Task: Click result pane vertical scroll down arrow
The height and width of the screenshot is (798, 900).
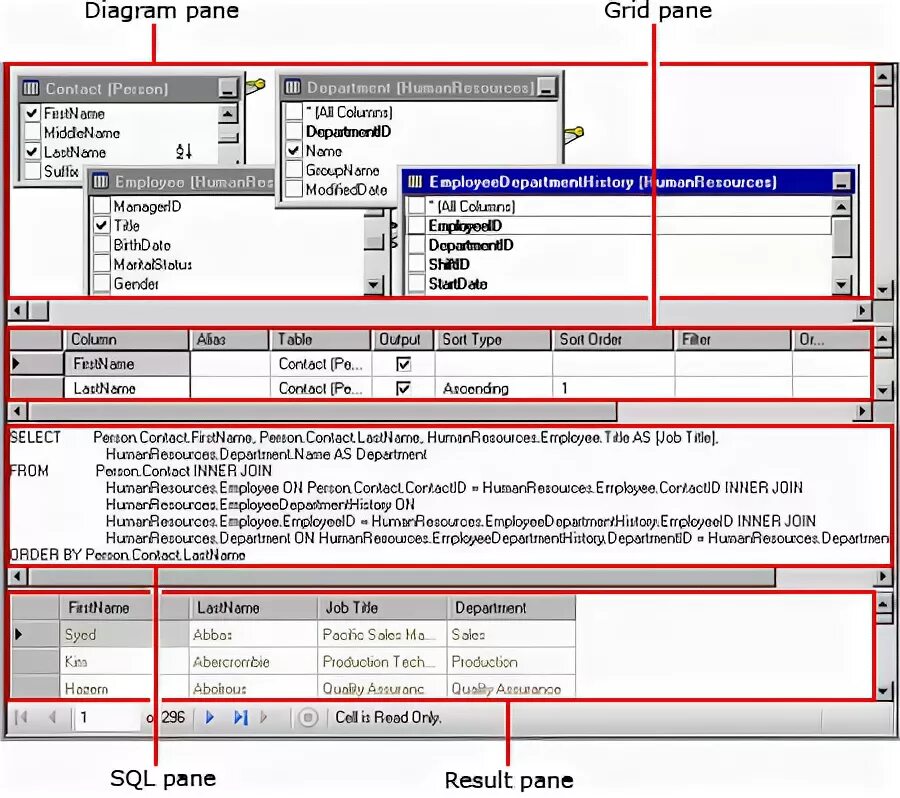Action: pos(883,691)
